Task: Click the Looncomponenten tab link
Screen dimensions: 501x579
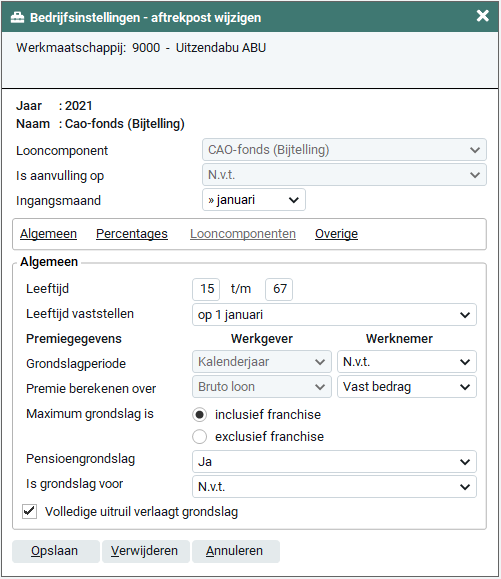Action: (243, 234)
